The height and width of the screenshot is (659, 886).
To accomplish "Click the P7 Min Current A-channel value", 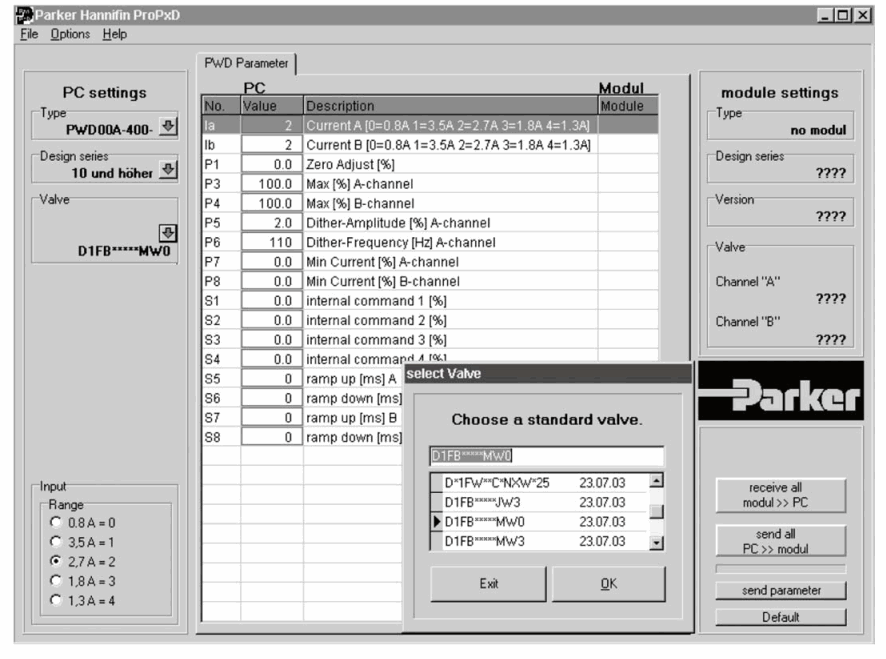I will [x=271, y=262].
